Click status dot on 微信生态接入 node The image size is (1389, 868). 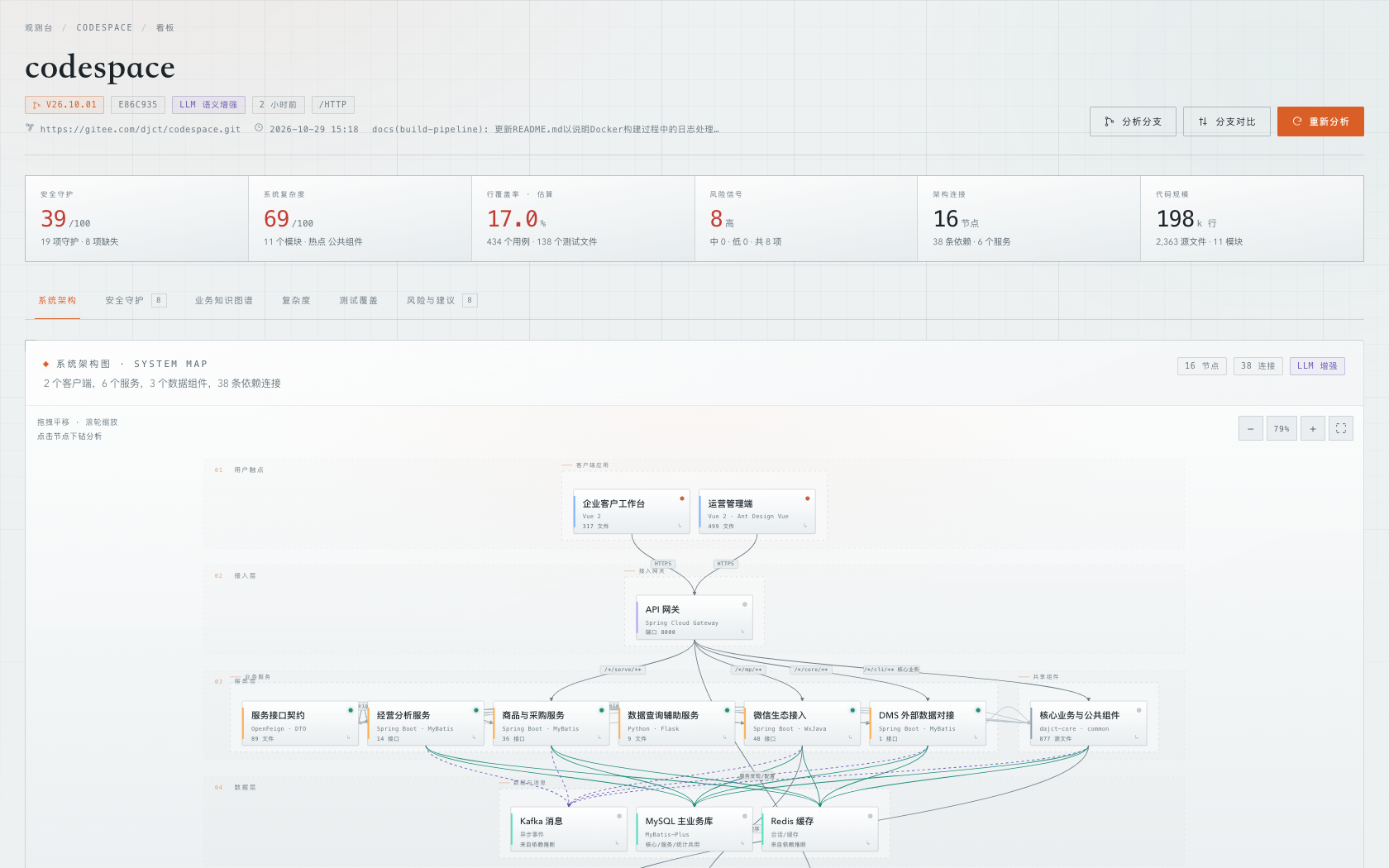(852, 710)
